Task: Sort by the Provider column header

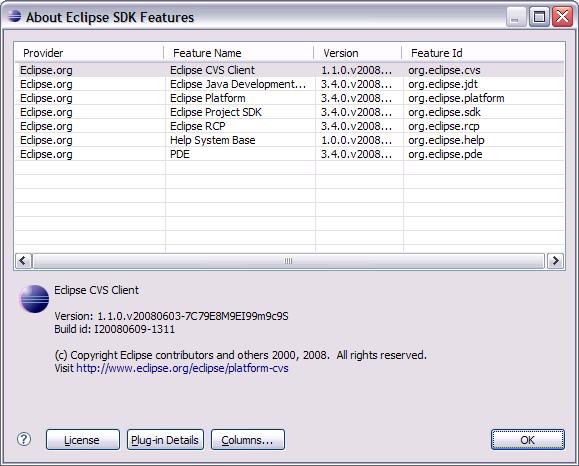Action: click(89, 53)
